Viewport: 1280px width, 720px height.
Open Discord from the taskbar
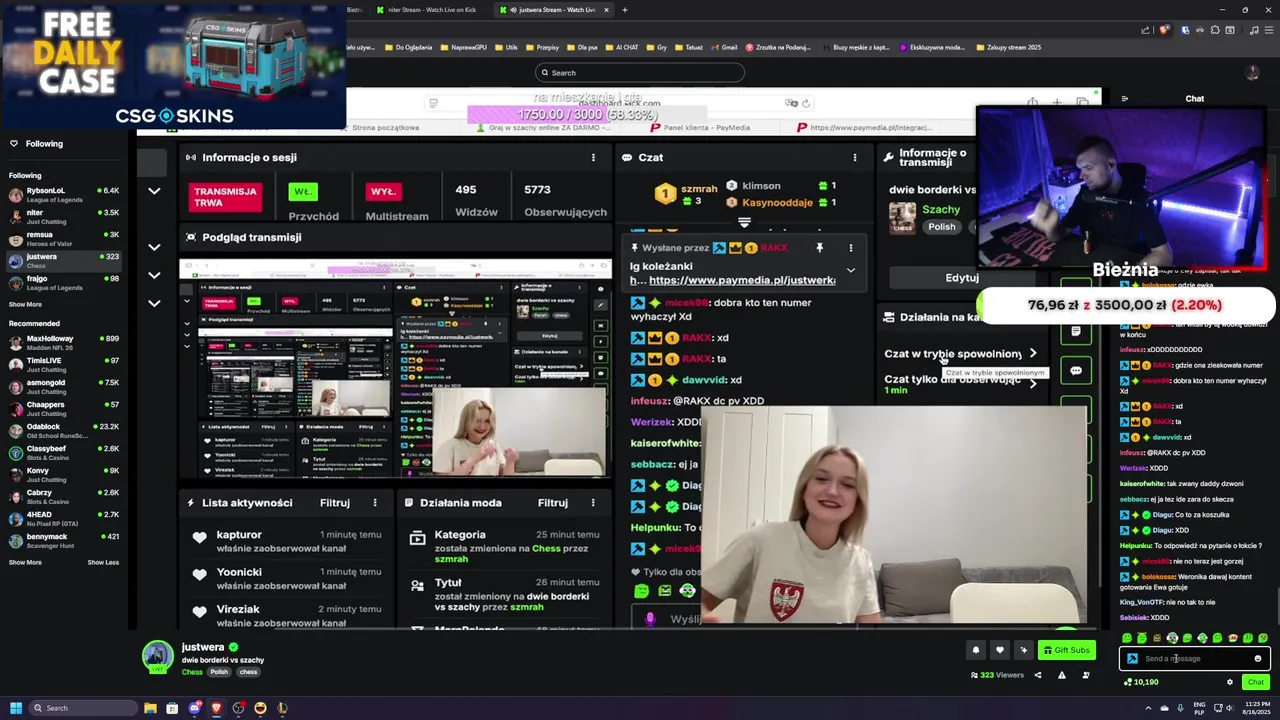[x=194, y=708]
